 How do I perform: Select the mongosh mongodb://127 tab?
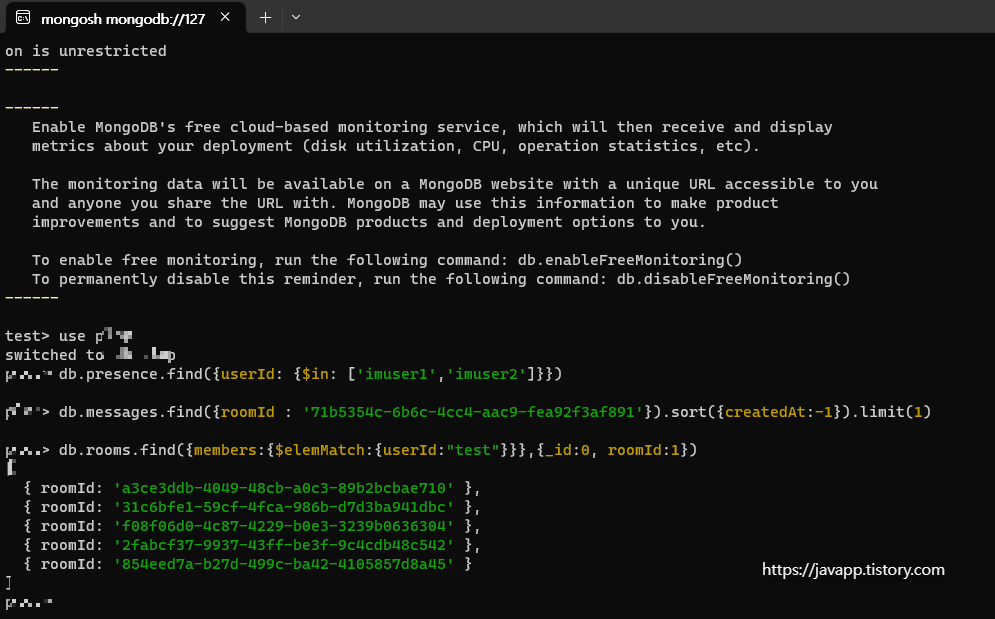click(x=125, y=18)
